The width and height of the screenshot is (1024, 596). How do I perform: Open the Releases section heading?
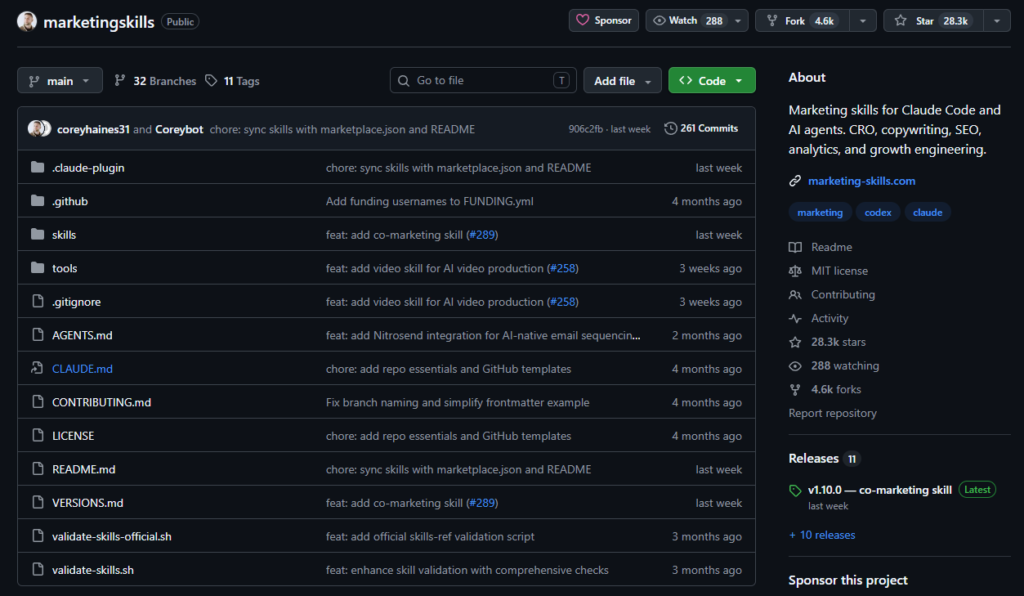coord(814,458)
